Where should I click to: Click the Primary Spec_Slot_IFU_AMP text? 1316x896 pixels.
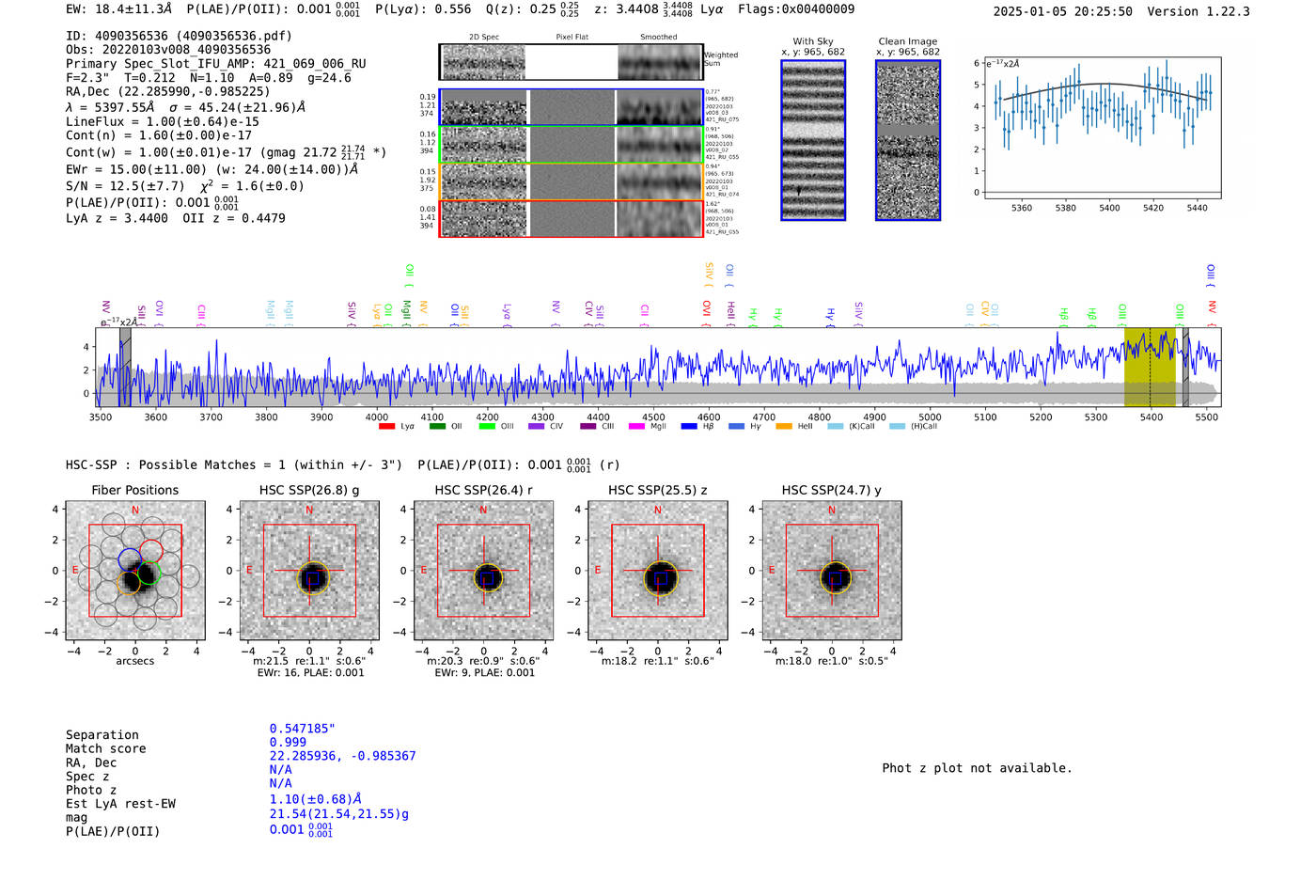click(x=216, y=64)
